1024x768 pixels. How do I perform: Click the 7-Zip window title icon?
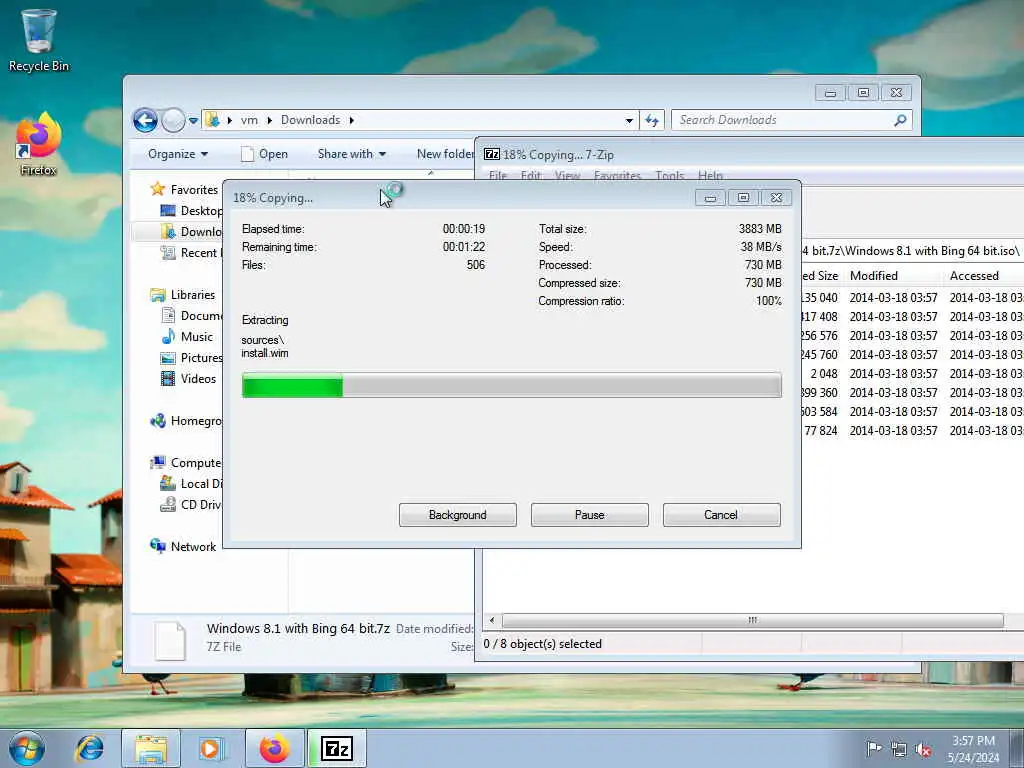click(492, 154)
